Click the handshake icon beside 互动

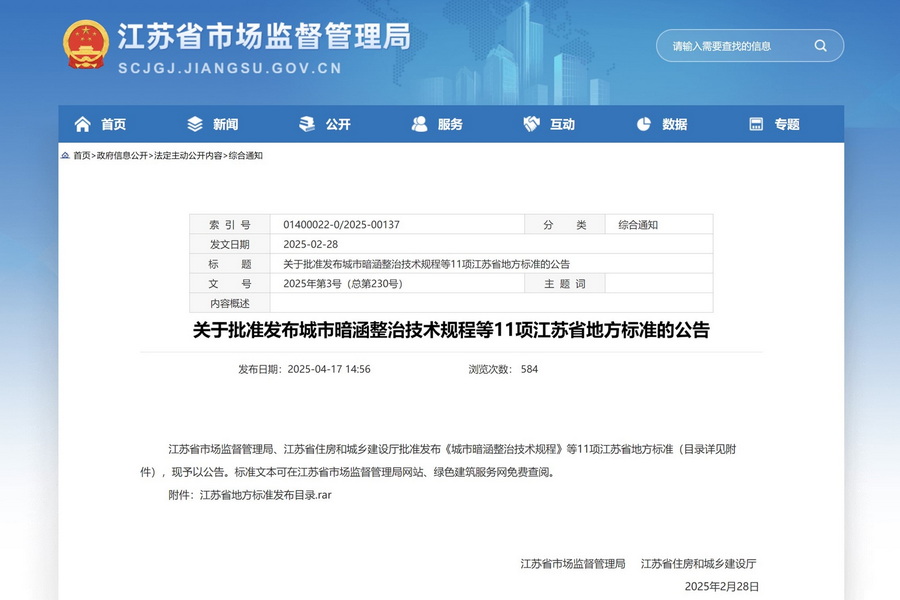point(532,124)
